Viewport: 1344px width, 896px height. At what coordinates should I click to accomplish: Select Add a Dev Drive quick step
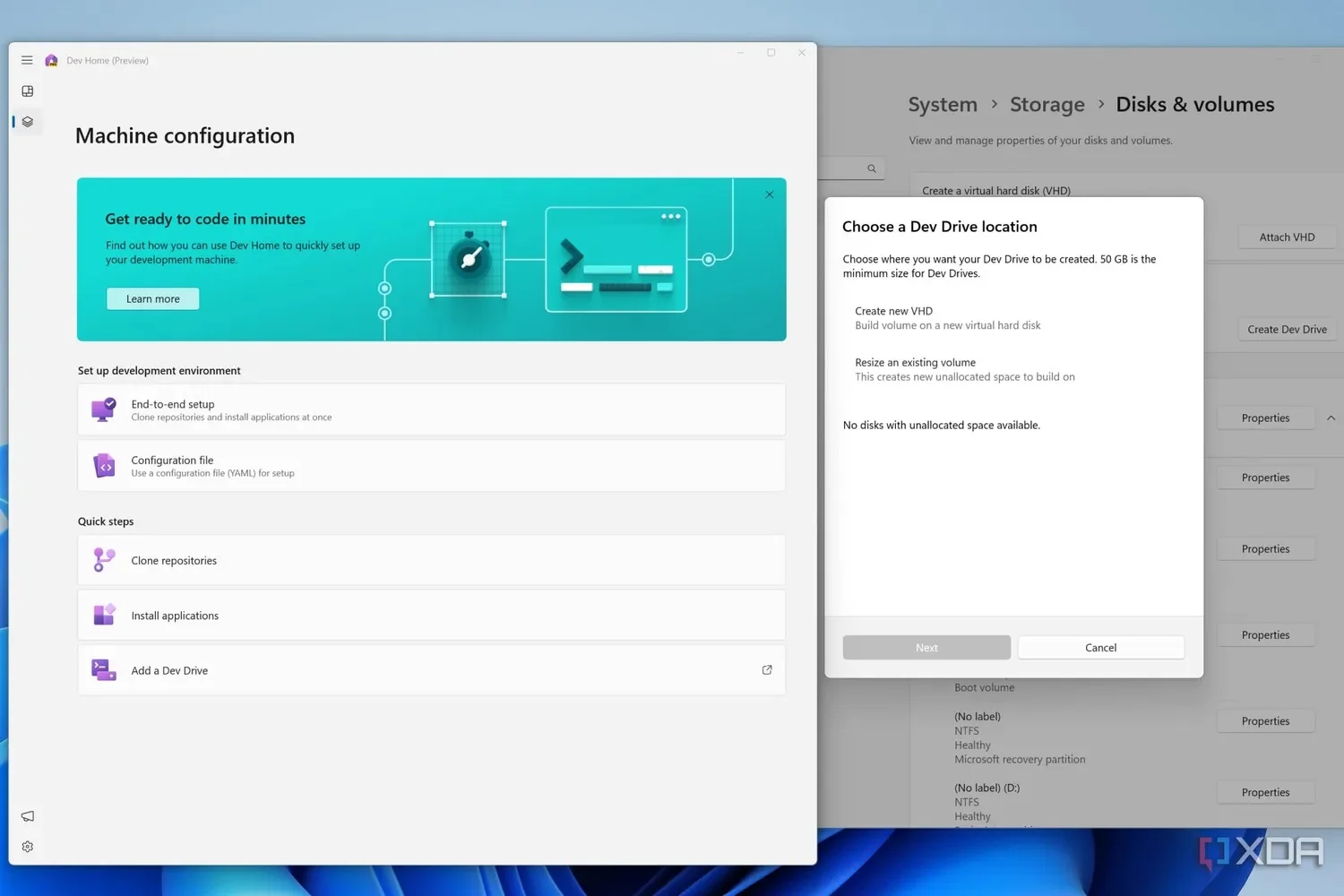point(431,670)
